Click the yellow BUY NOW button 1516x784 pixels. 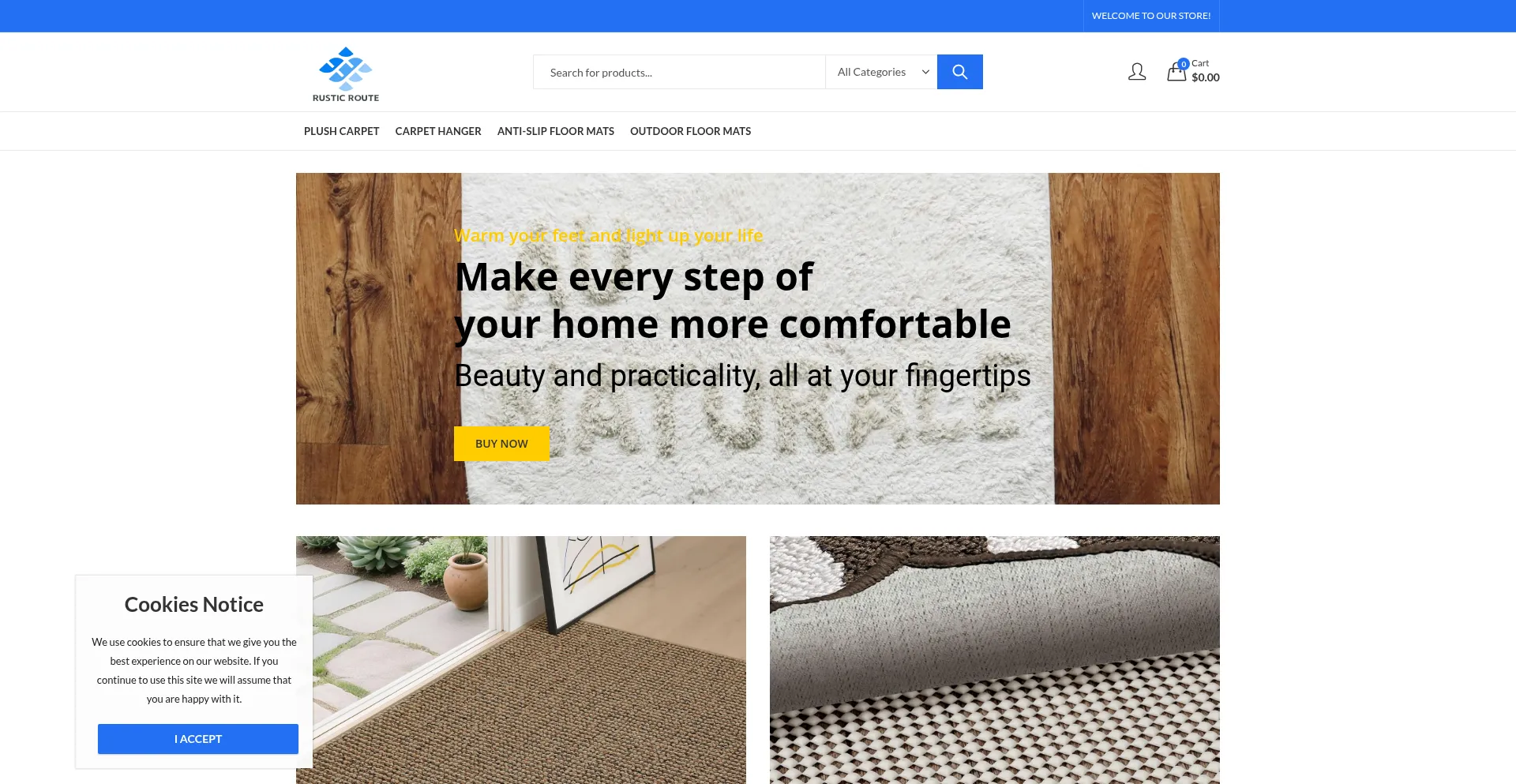[501, 444]
